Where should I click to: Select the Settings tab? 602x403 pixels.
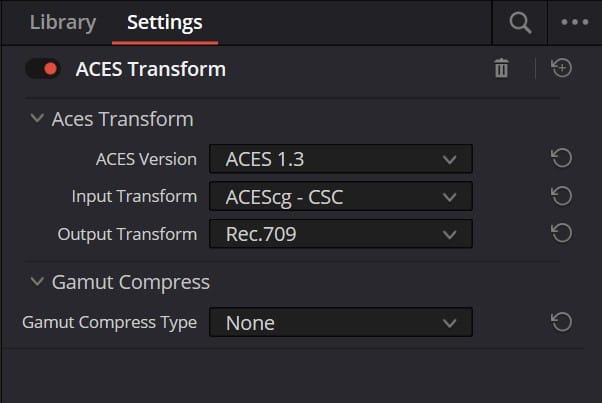coord(165,22)
